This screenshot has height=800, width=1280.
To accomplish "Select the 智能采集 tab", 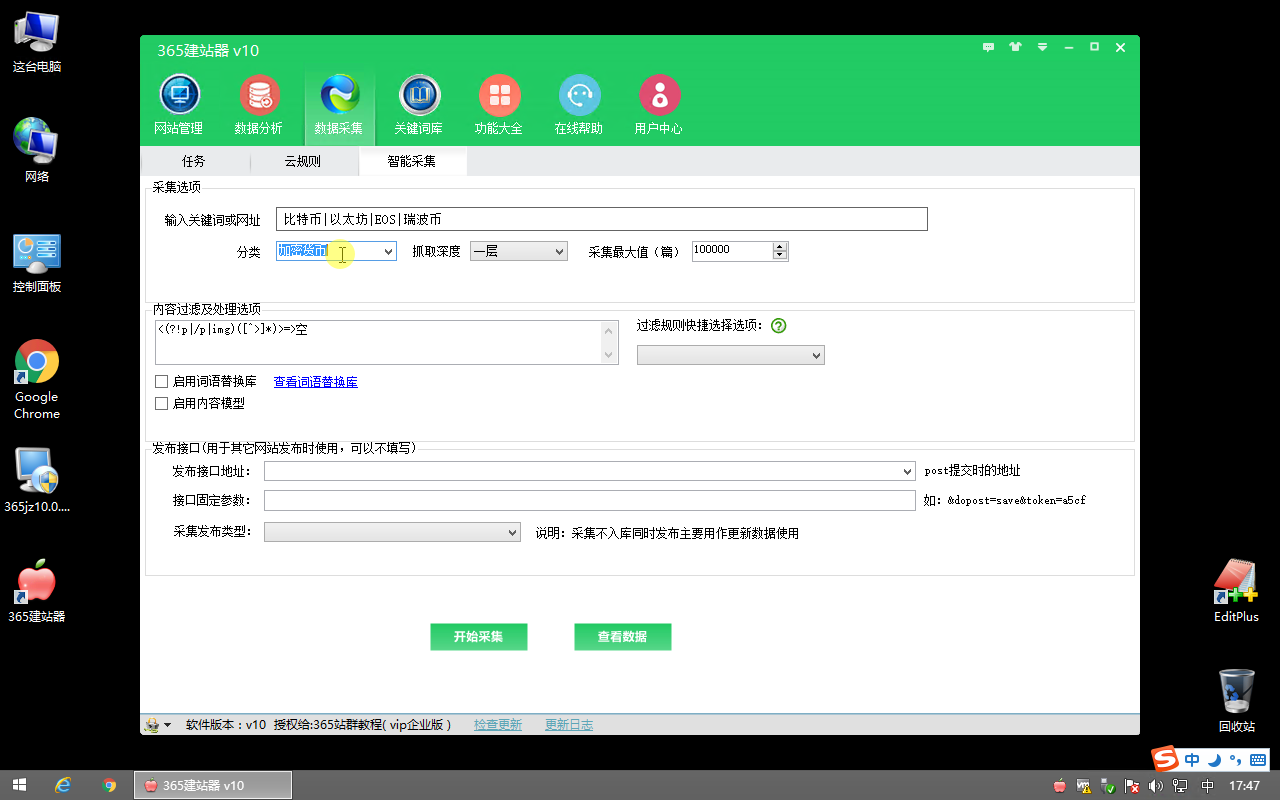I will click(412, 161).
